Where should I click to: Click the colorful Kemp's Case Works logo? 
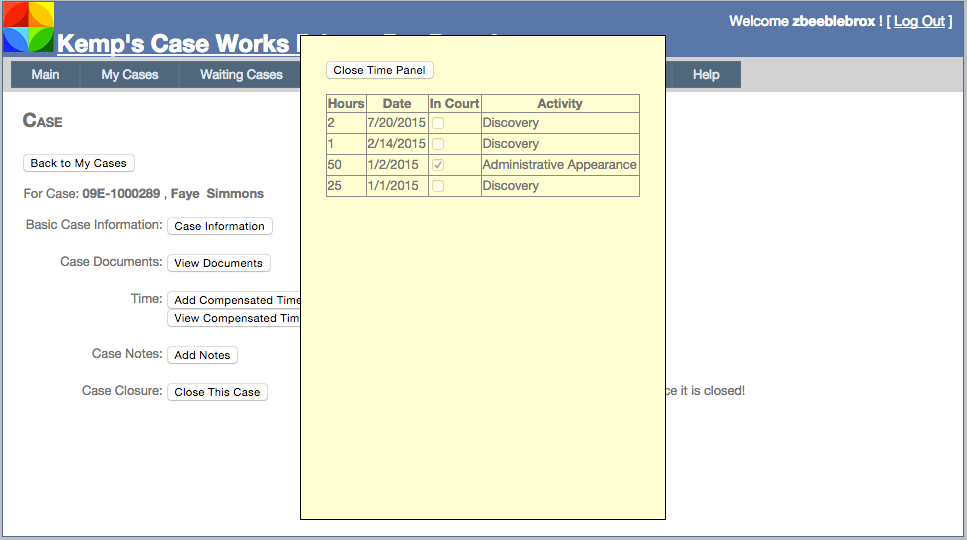[x=28, y=27]
